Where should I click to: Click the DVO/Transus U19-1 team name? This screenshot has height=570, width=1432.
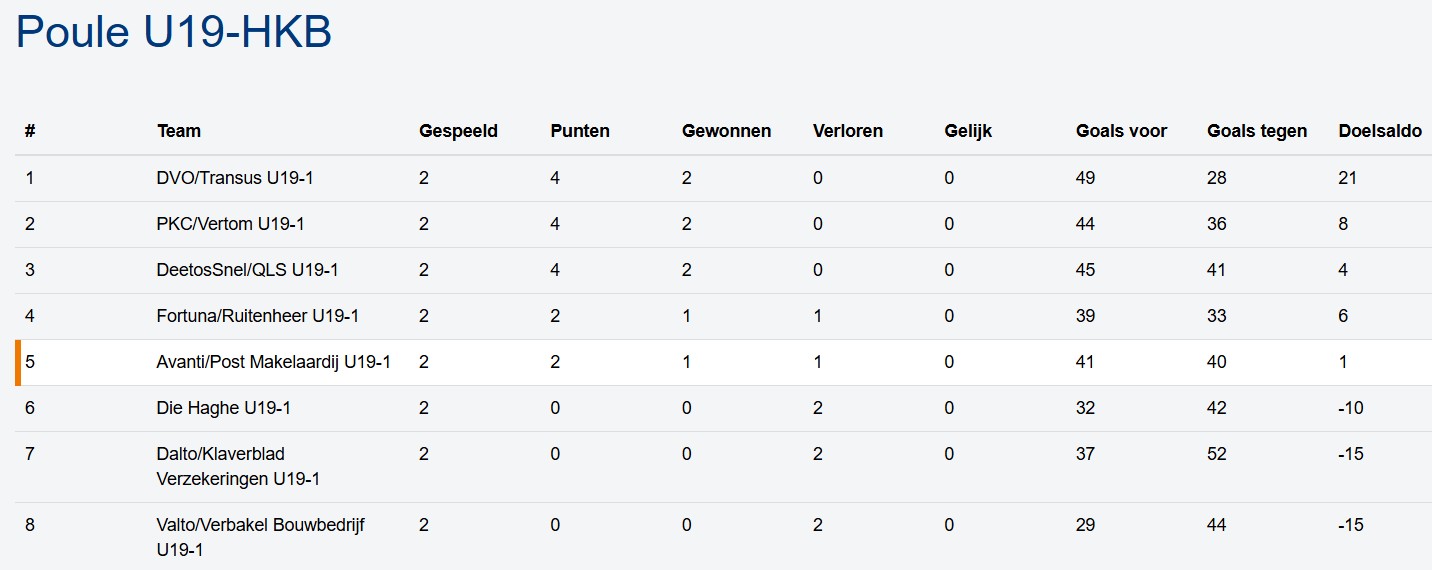point(235,178)
